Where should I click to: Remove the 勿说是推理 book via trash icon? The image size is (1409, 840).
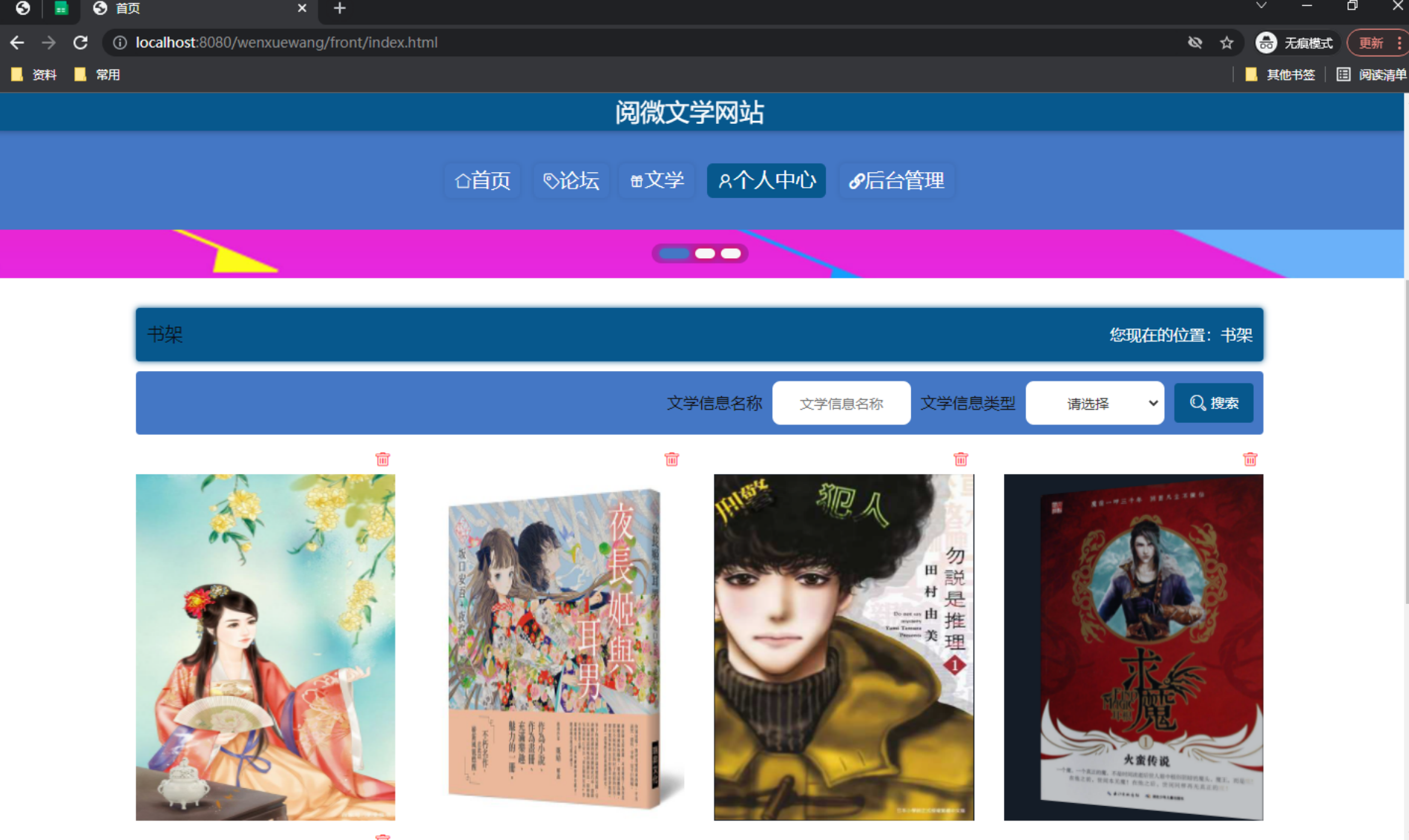point(961,459)
